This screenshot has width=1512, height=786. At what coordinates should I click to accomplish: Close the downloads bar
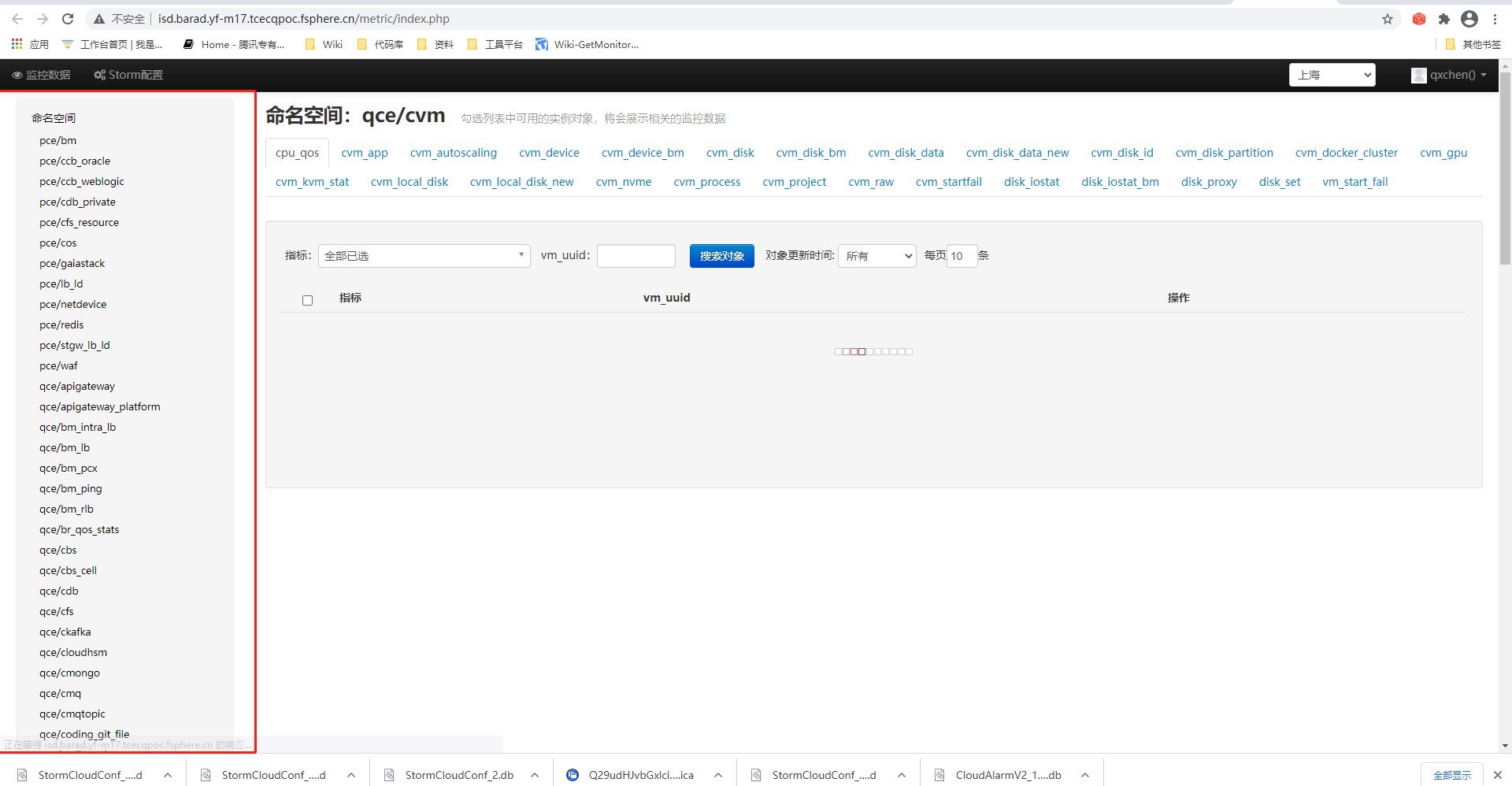point(1498,775)
